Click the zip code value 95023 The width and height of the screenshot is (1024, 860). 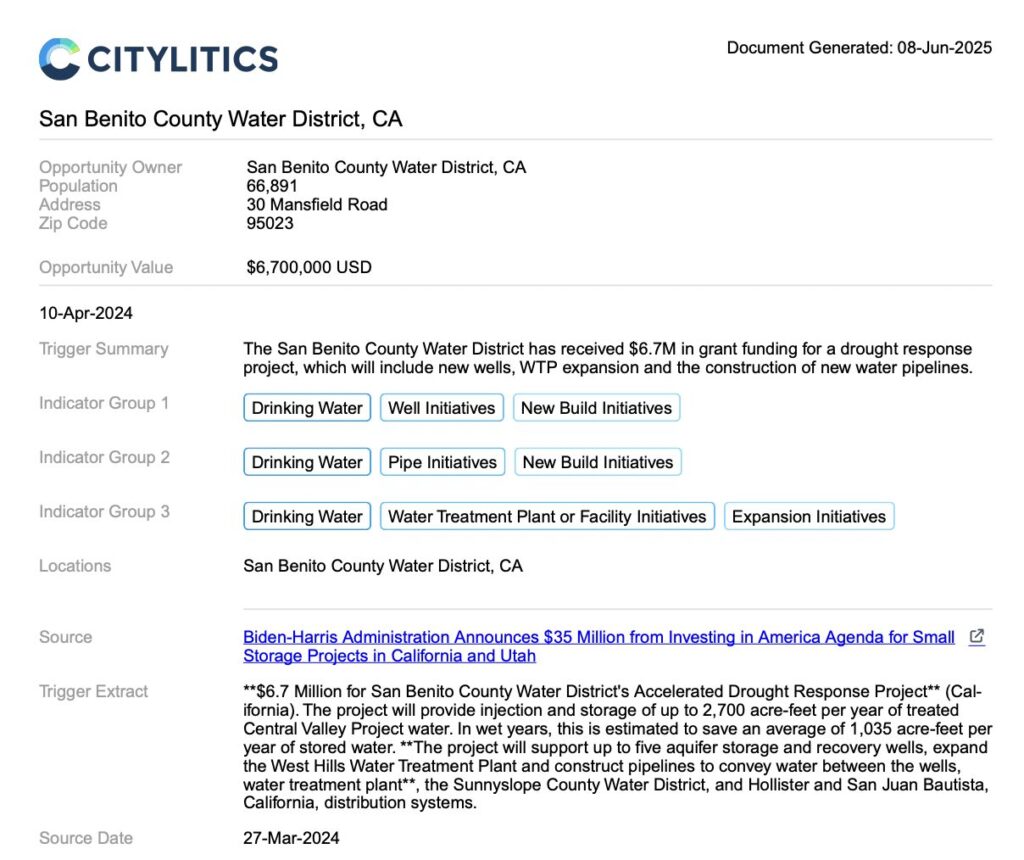point(270,223)
